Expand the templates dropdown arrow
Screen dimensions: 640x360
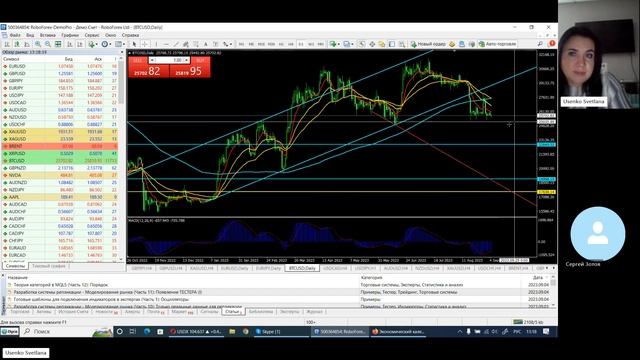coord(124,44)
